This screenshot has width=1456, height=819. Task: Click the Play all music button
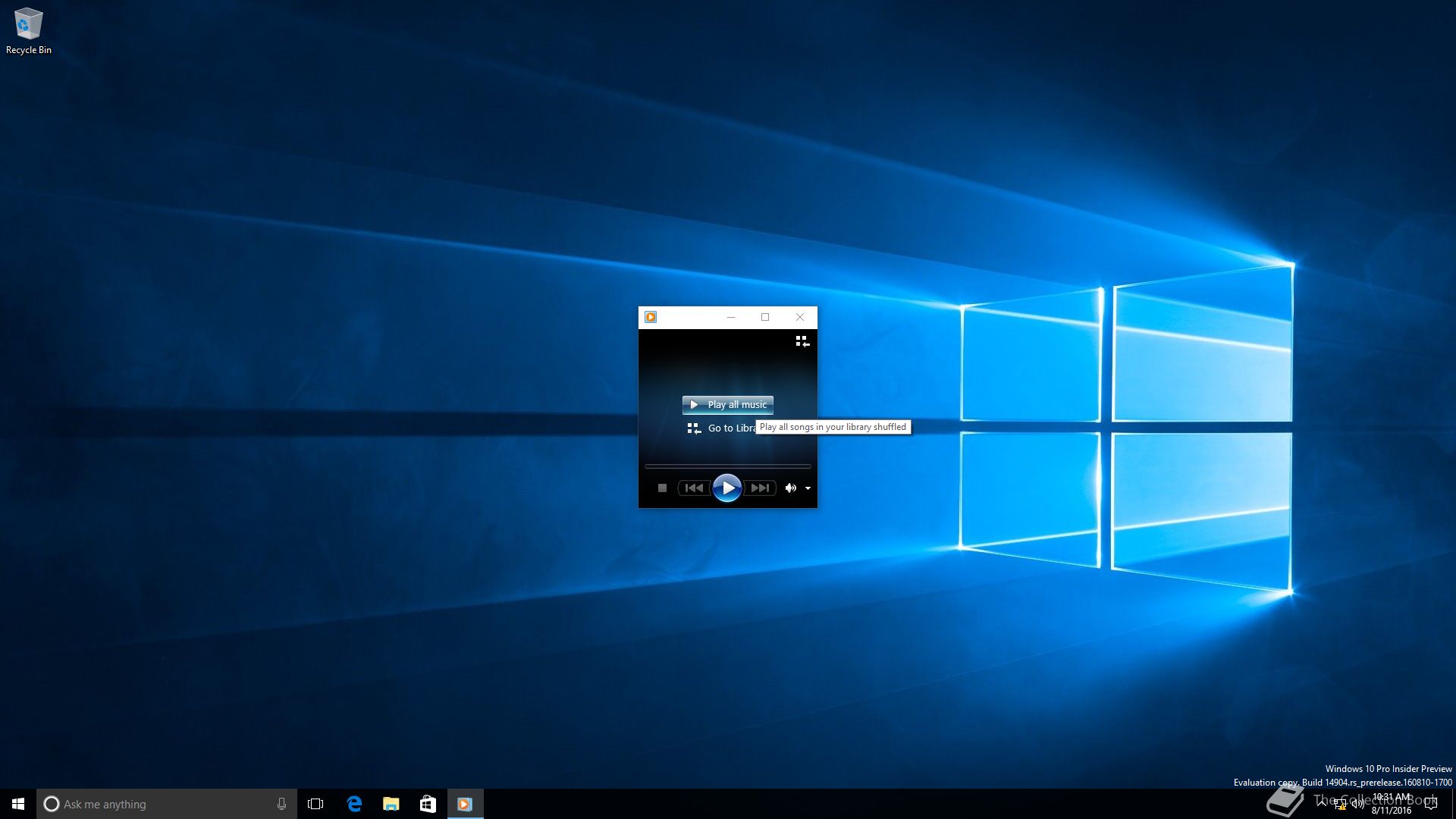pos(728,405)
